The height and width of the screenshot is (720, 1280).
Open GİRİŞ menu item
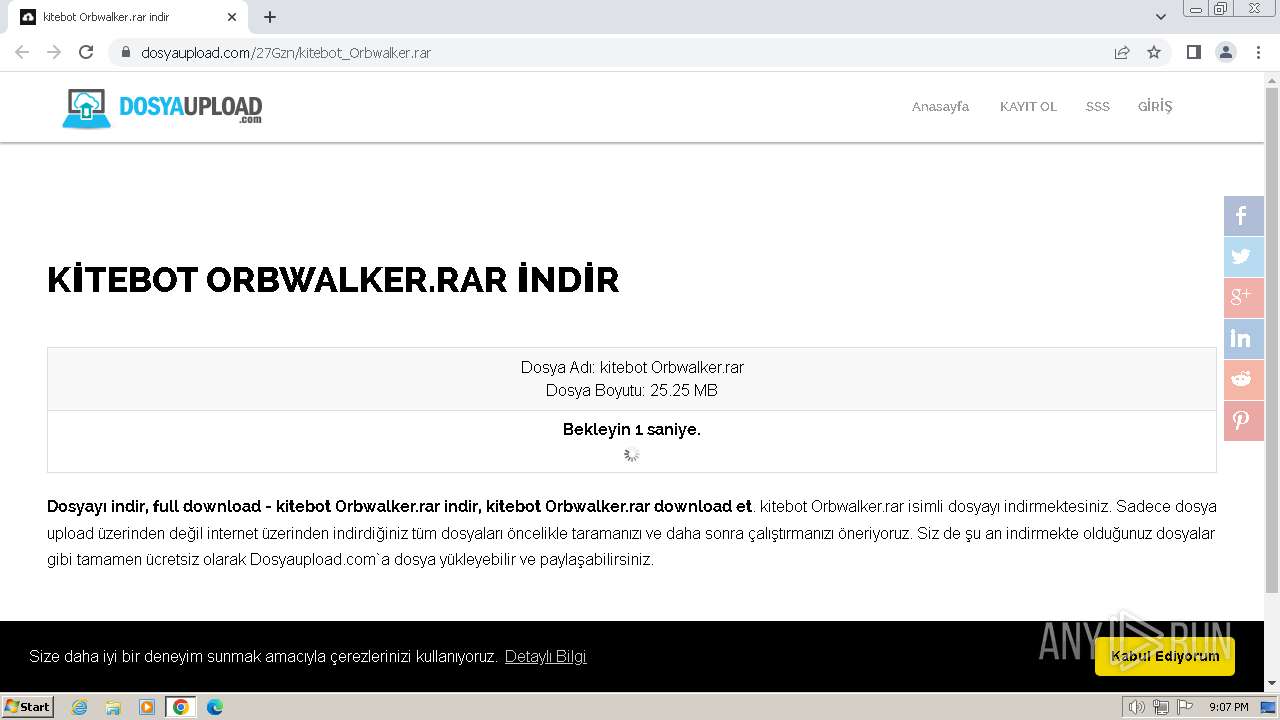[x=1155, y=106]
